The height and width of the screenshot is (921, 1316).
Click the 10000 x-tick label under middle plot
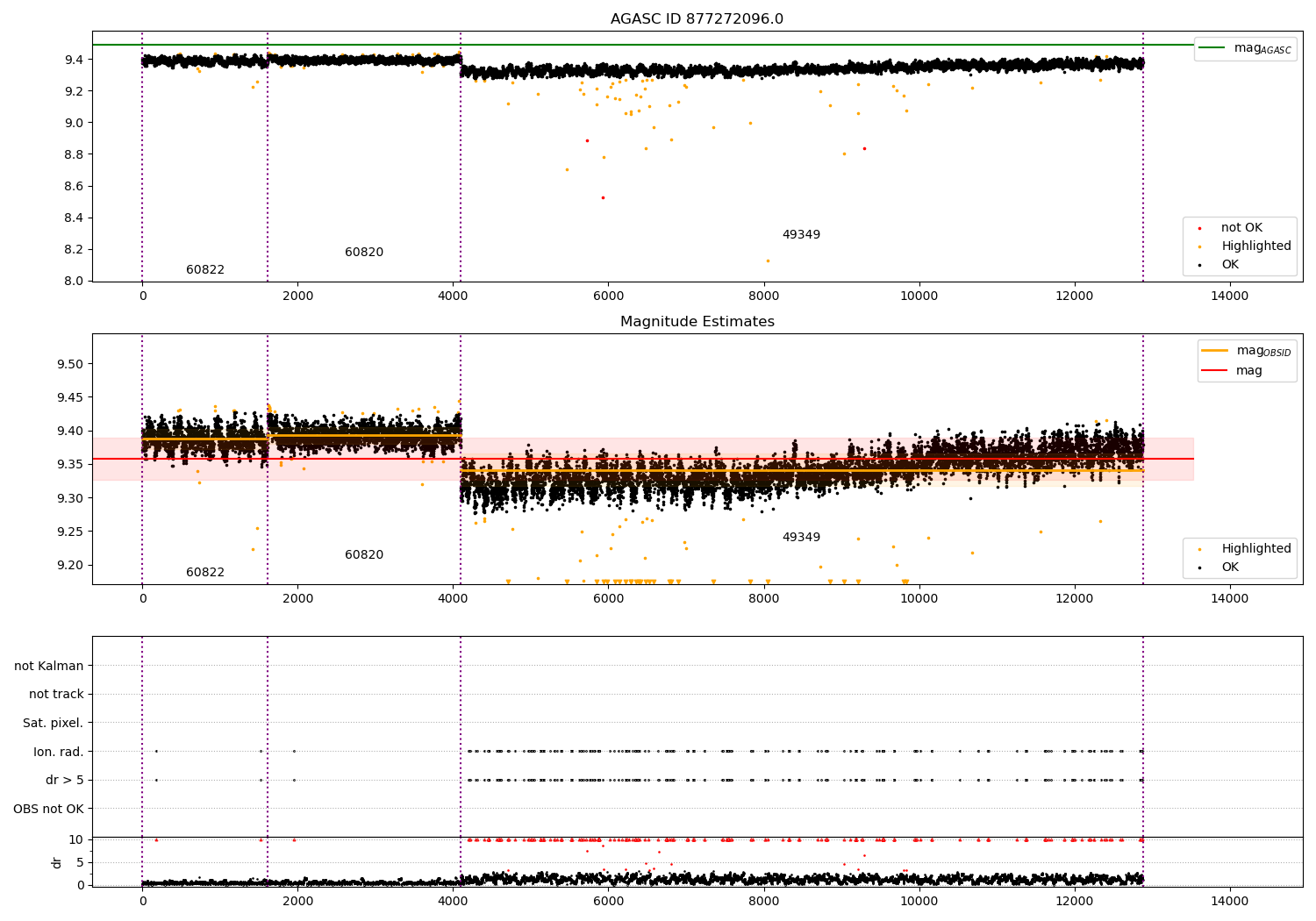coord(919,599)
